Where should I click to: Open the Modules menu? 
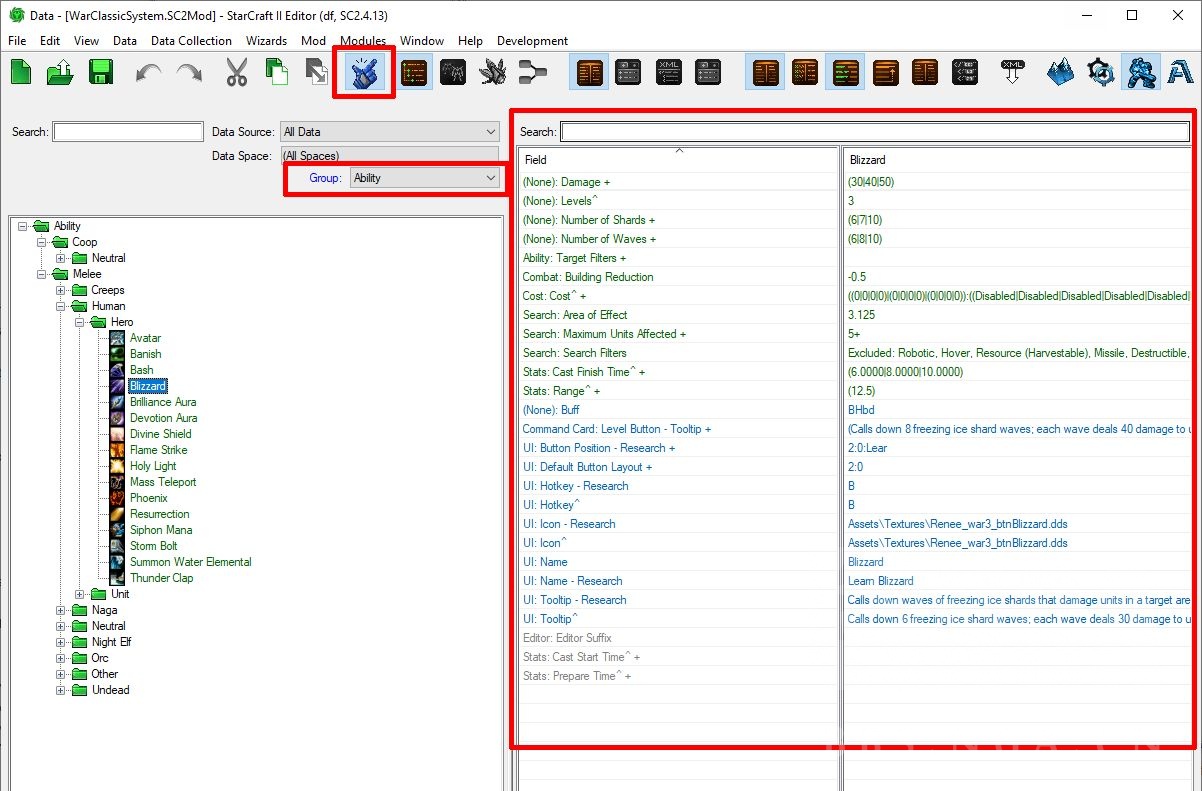pyautogui.click(x=363, y=41)
